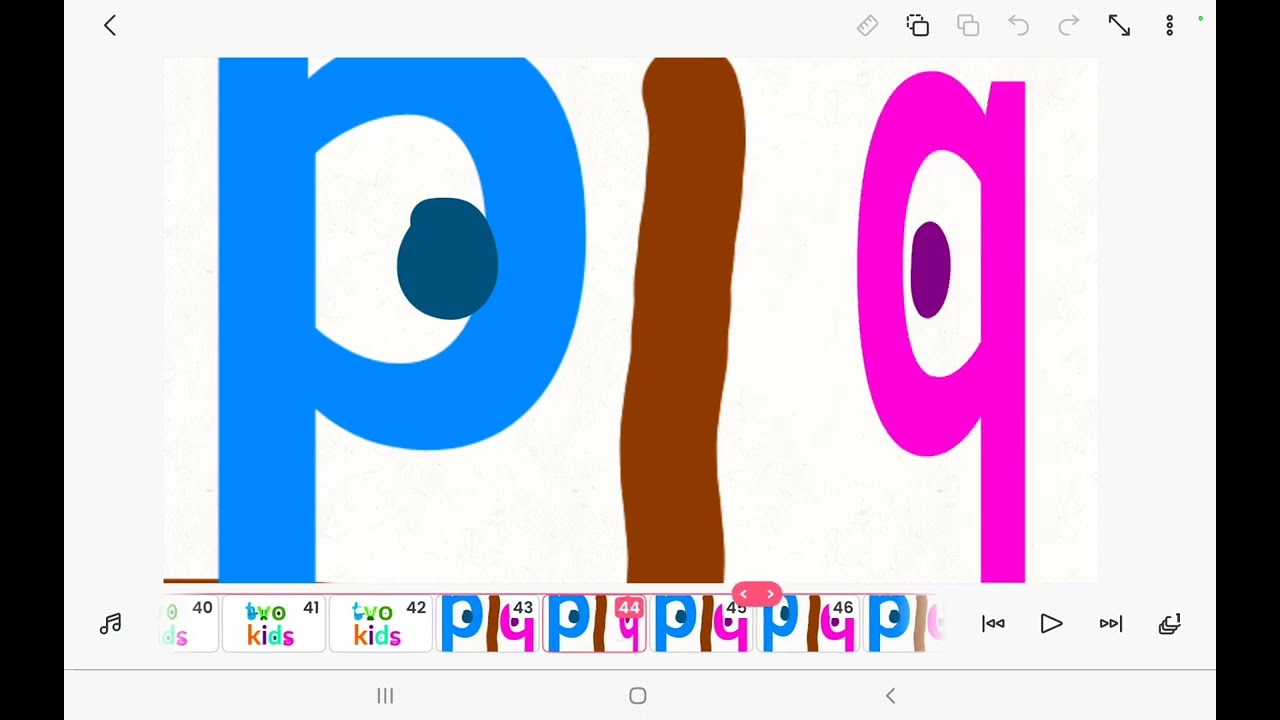The height and width of the screenshot is (720, 1280).
Task: Select frame 43 thumbnail
Action: tap(488, 624)
